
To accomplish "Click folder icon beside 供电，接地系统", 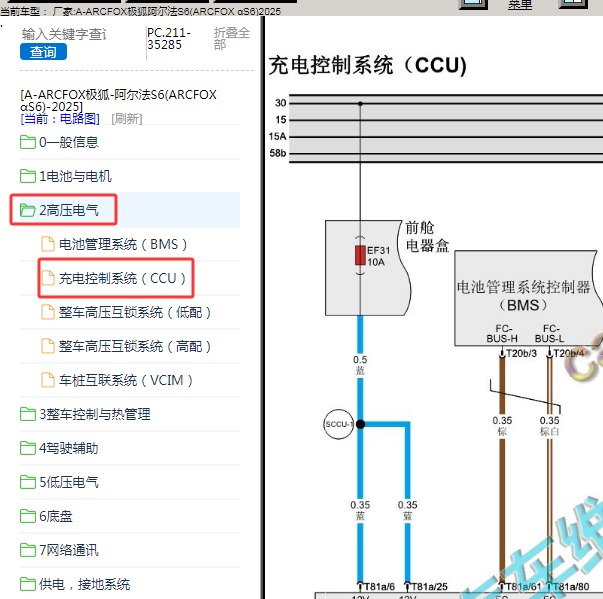I will pos(28,584).
